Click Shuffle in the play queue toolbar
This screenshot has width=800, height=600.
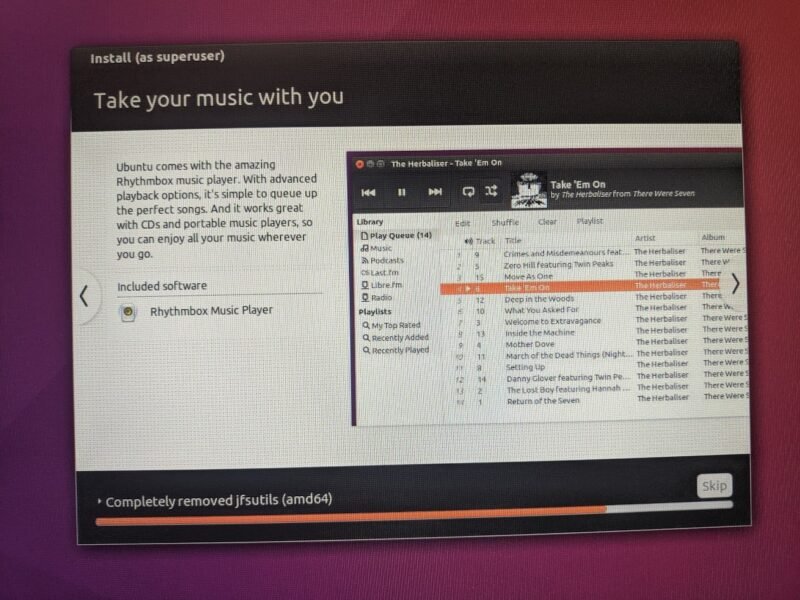pos(506,222)
